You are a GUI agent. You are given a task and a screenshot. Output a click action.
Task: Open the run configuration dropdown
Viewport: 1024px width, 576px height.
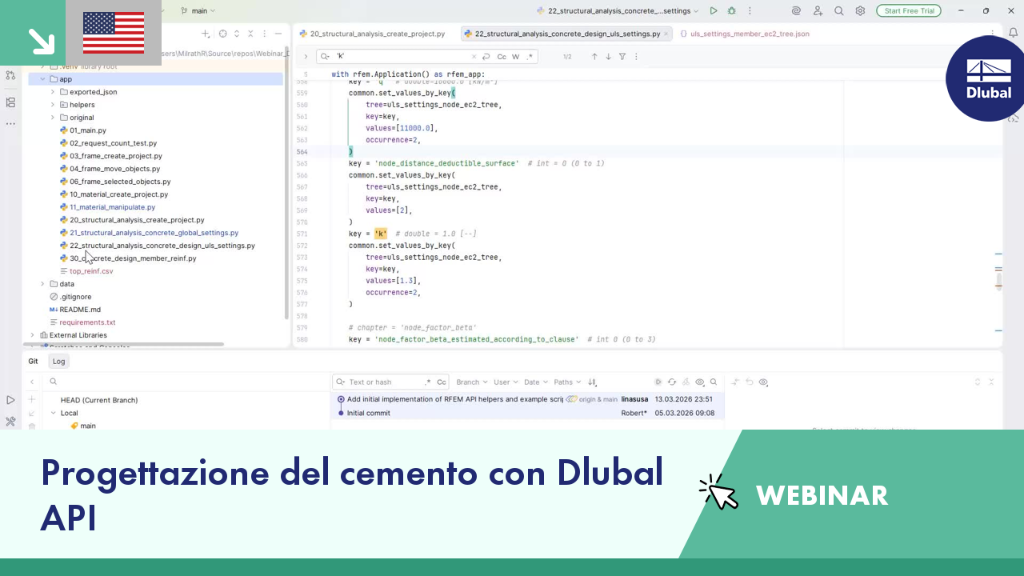click(617, 10)
